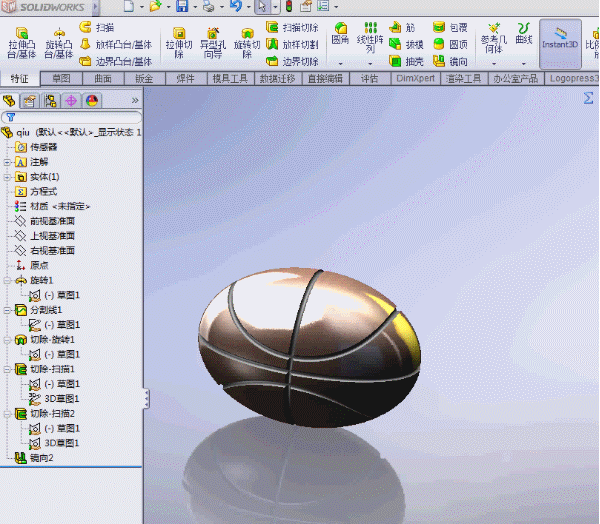Viewport: 600px width, 524px height.
Task: Collapse the 切除-旋转1 feature node
Action: click(x=7, y=340)
